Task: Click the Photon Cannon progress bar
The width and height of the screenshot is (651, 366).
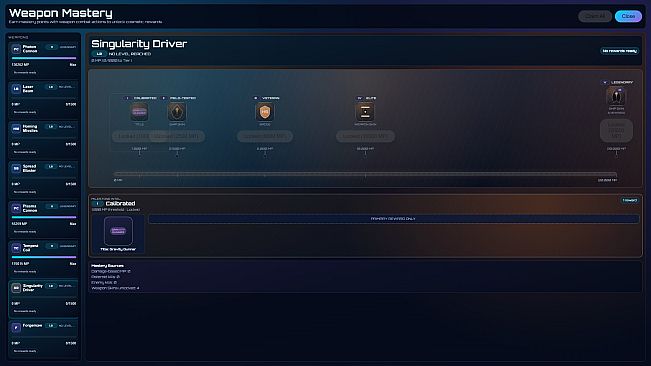Action: (44, 58)
